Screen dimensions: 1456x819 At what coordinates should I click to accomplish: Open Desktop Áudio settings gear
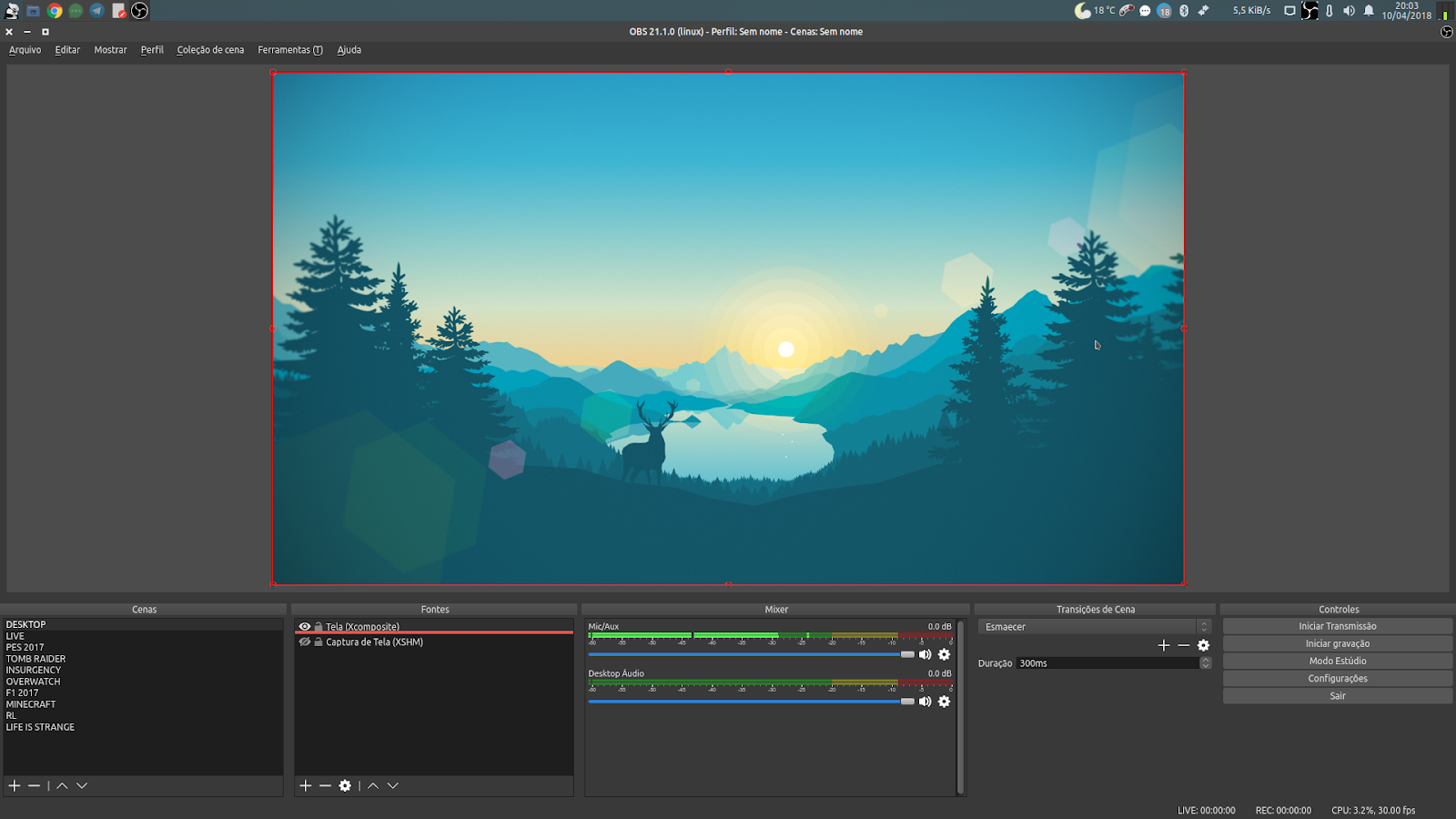pos(944,702)
